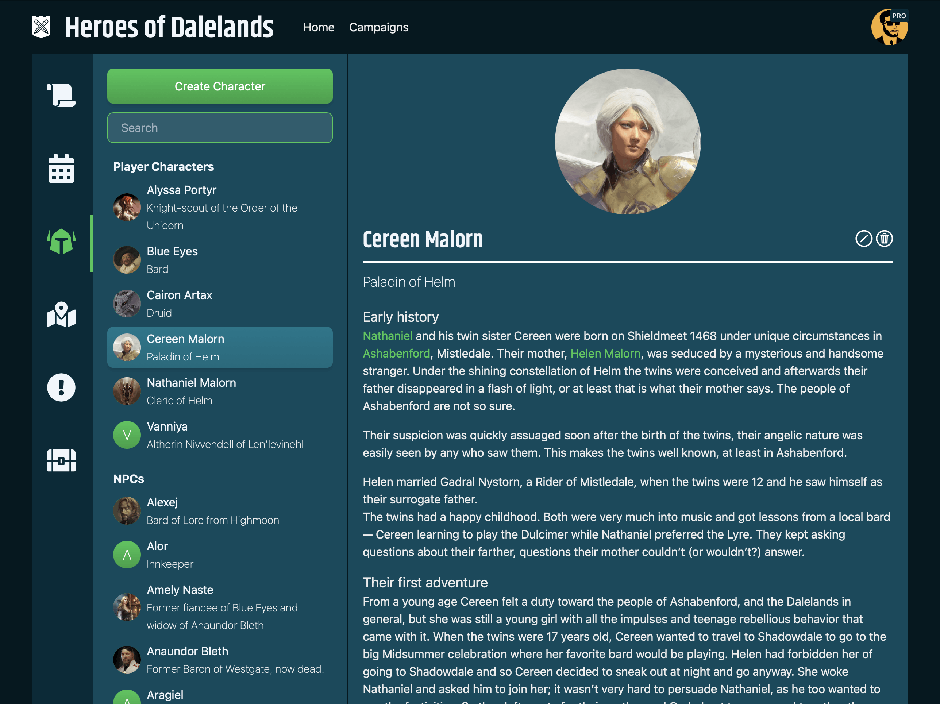Click Nathaniel Malorn's avatar
The image size is (940, 704).
[x=126, y=391]
